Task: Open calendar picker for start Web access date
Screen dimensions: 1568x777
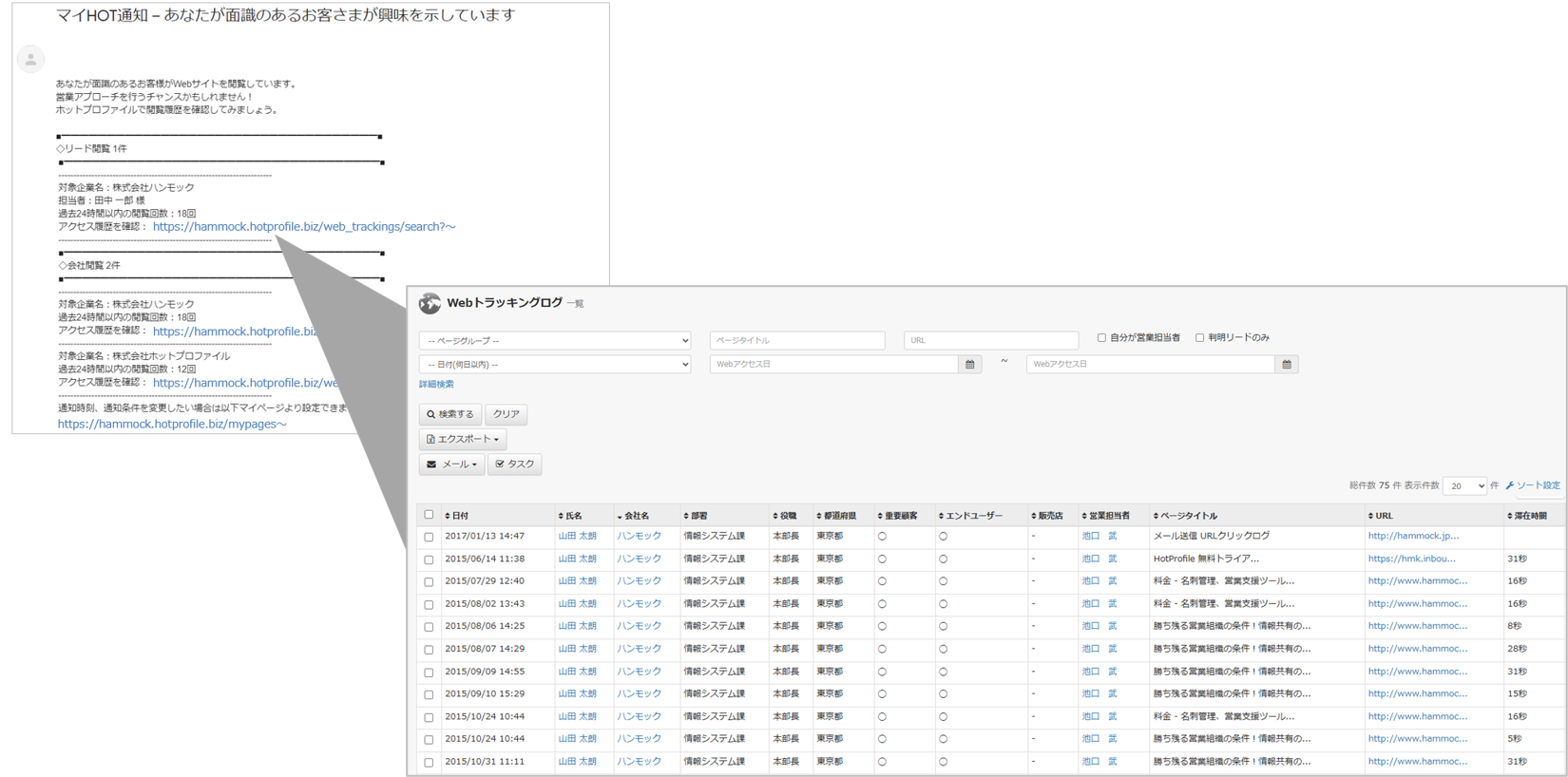Action: point(969,364)
